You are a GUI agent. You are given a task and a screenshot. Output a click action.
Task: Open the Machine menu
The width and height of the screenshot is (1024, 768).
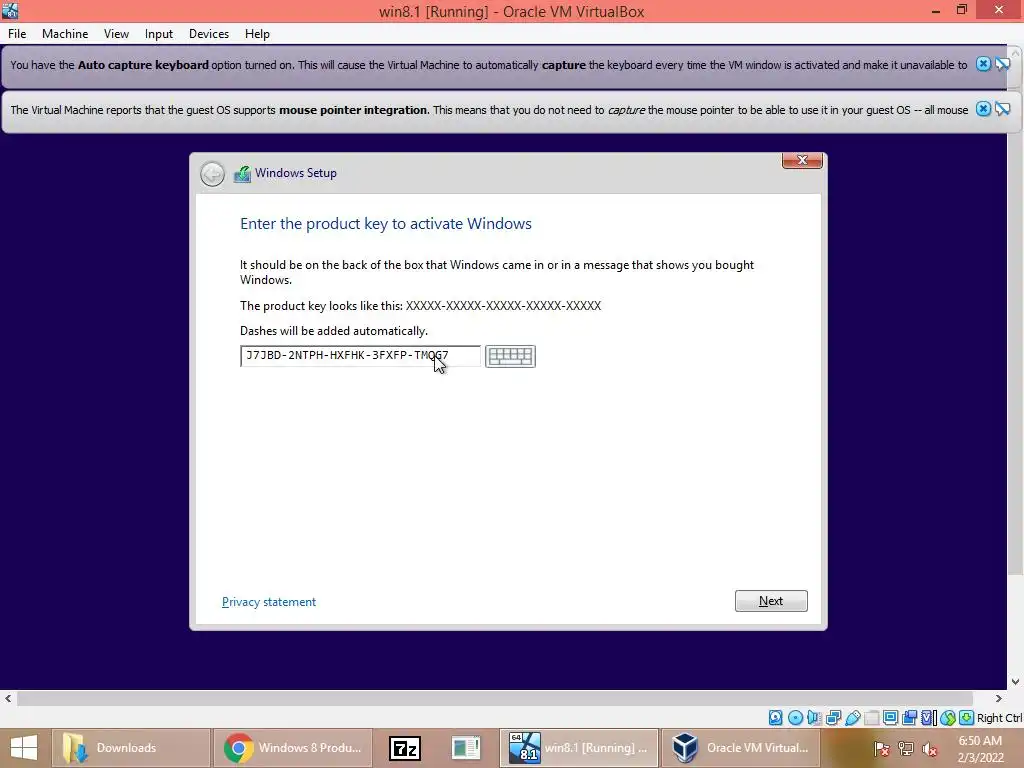click(65, 34)
